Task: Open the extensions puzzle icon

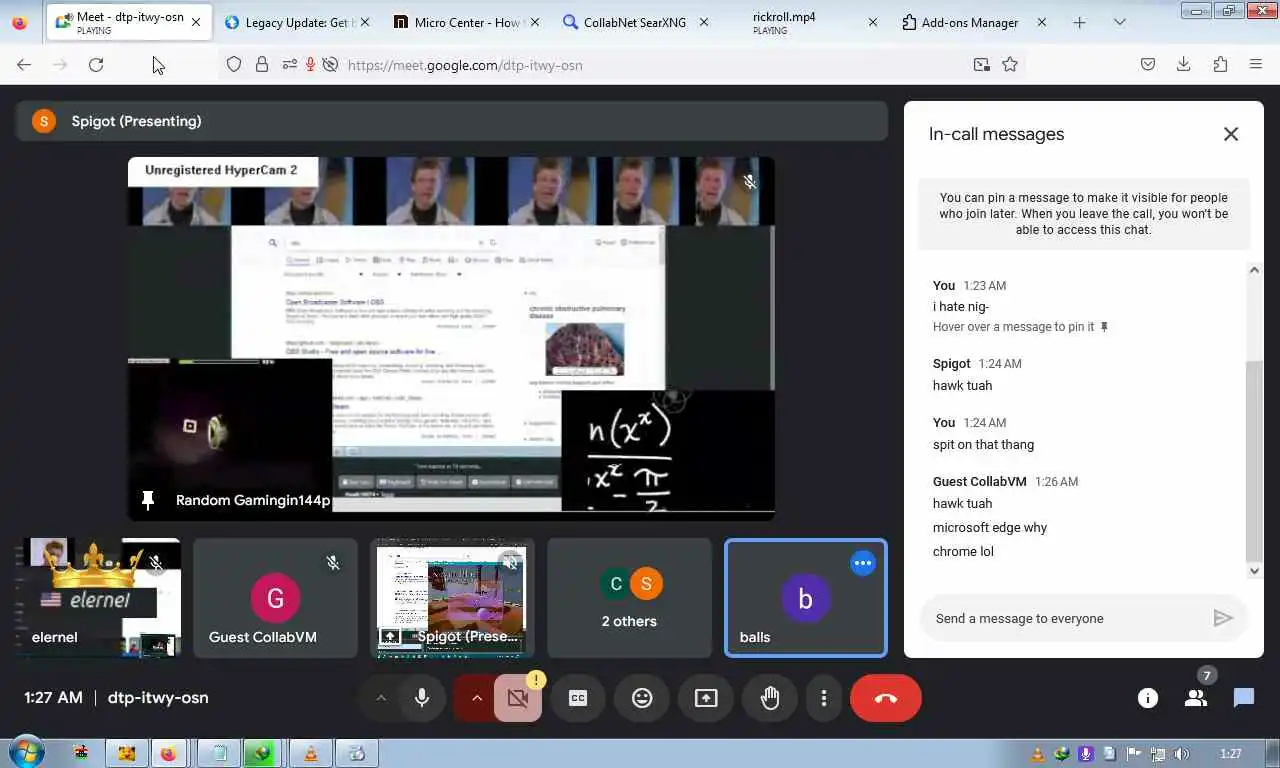Action: (x=1220, y=64)
